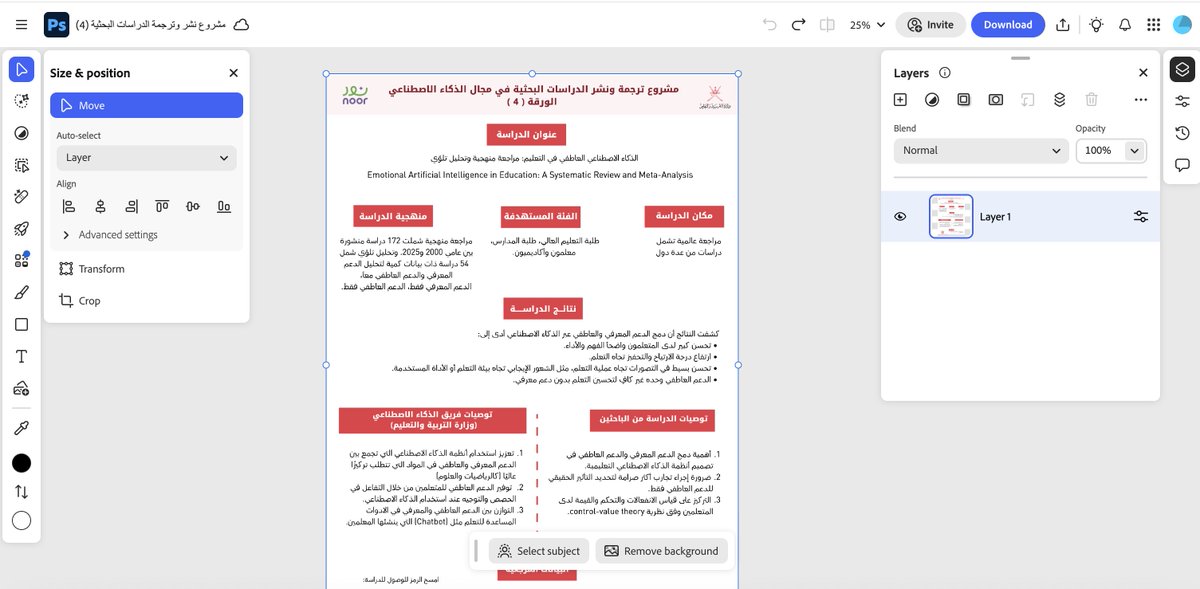
Task: Select the Eyedropper tool
Action: tap(21, 428)
